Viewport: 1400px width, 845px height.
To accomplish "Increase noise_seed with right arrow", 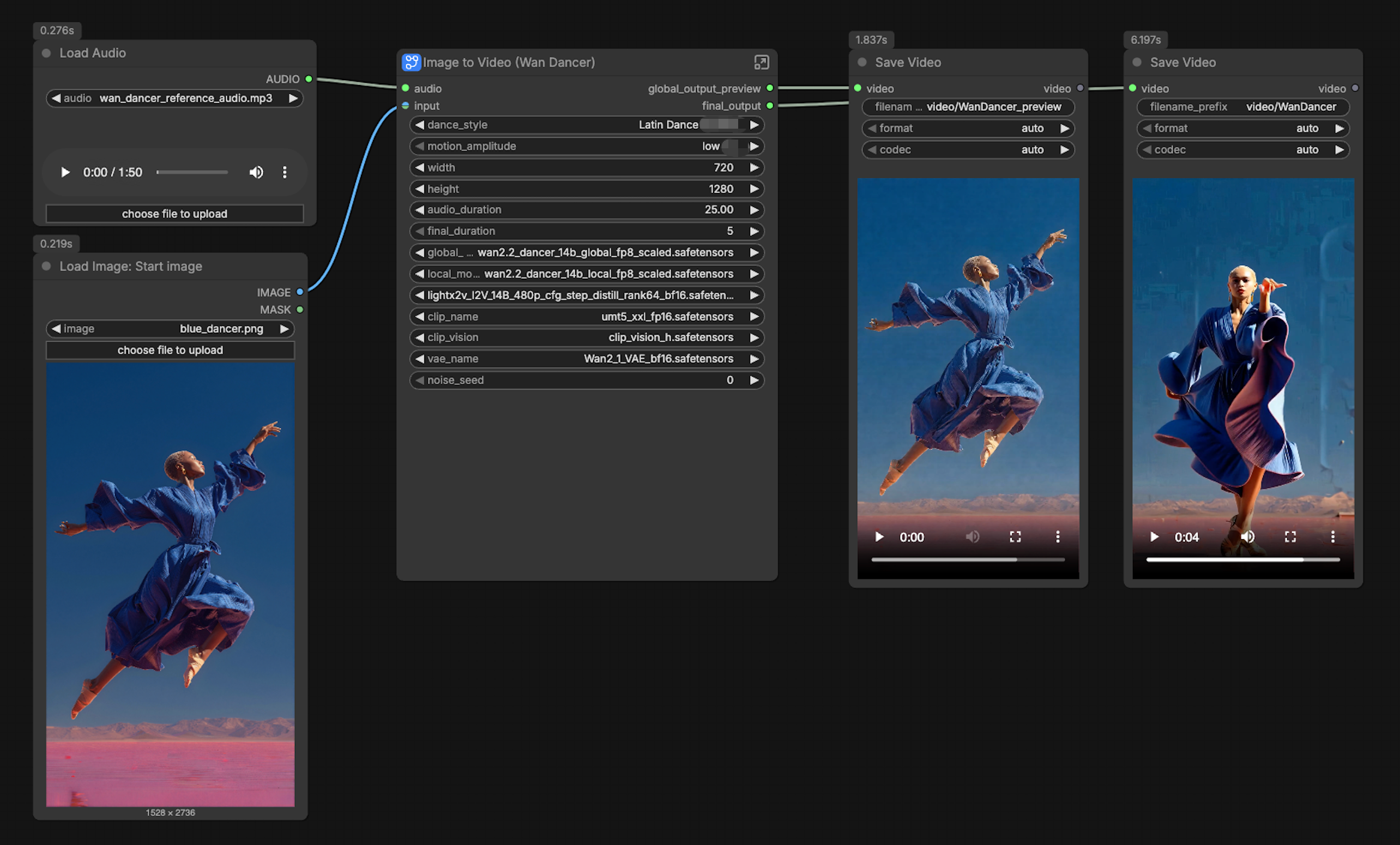I will pos(754,380).
